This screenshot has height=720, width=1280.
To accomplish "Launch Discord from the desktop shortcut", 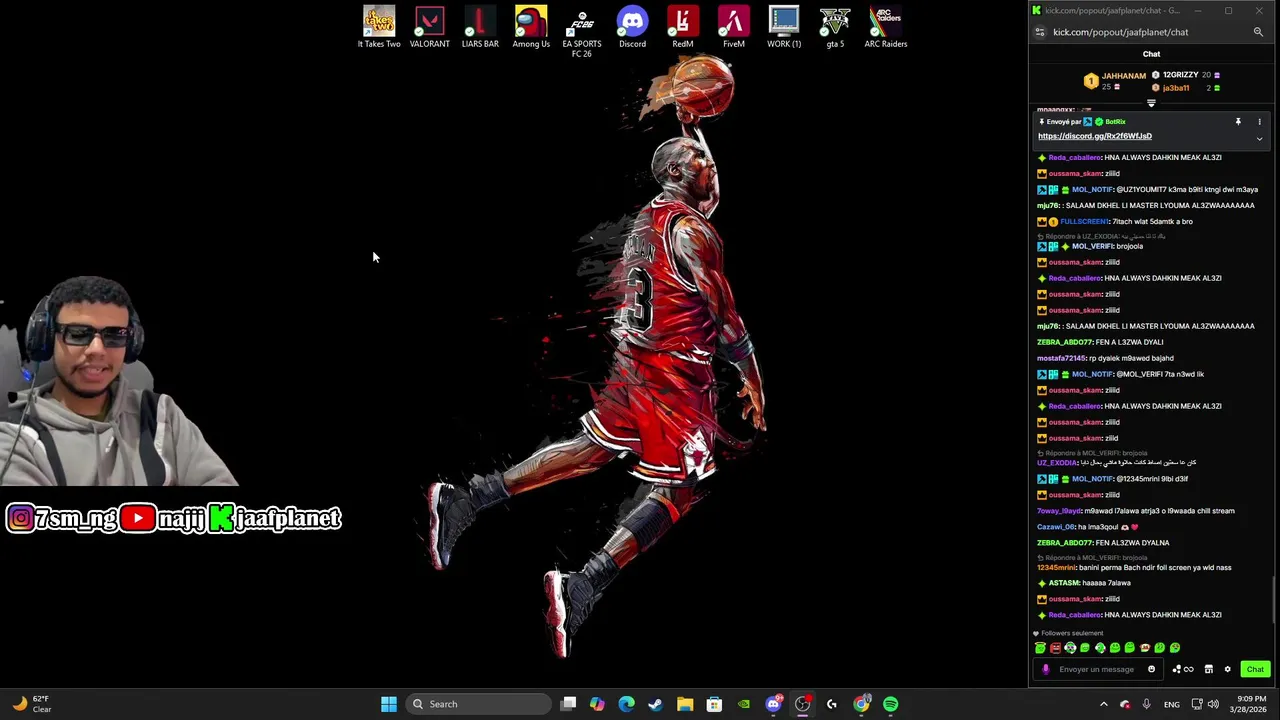I will click(x=632, y=27).
